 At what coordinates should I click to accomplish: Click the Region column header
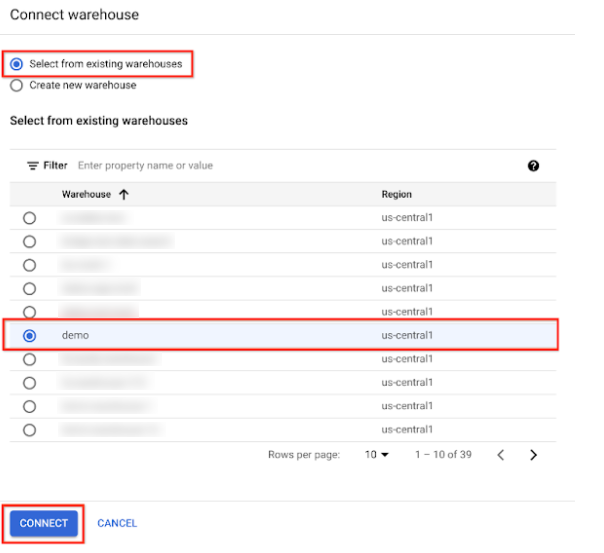pyautogui.click(x=396, y=194)
